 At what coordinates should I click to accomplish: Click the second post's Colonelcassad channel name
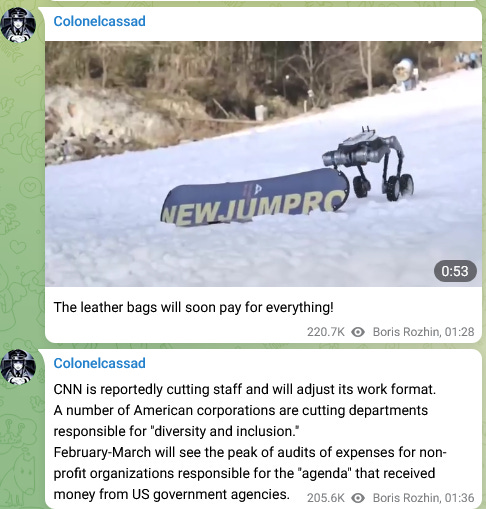coord(99,363)
